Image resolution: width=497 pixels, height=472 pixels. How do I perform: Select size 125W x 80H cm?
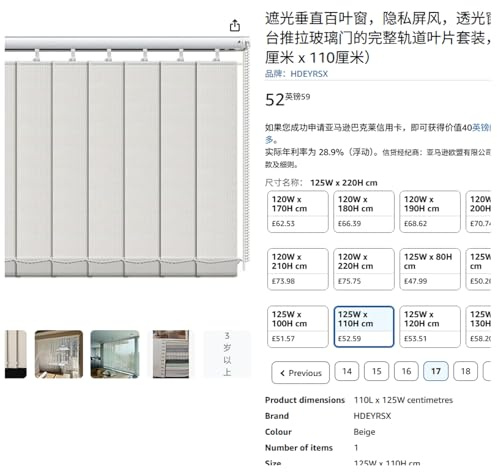pos(430,269)
